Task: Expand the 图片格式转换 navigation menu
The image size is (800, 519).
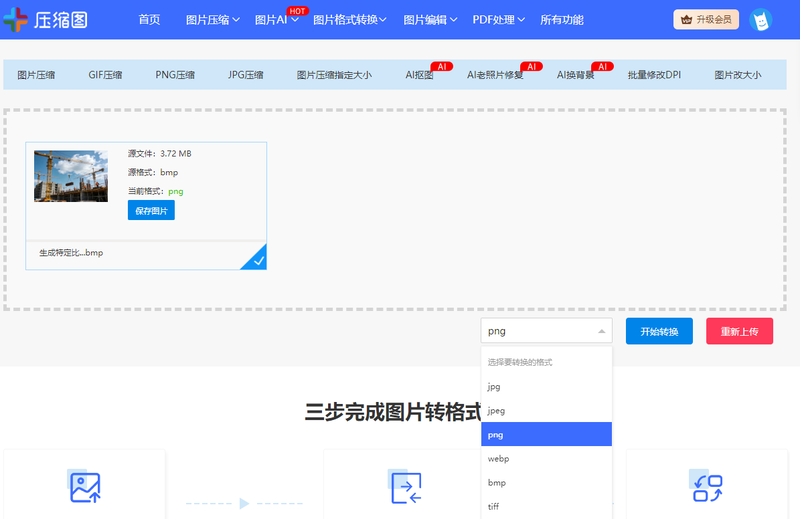Action: point(351,20)
